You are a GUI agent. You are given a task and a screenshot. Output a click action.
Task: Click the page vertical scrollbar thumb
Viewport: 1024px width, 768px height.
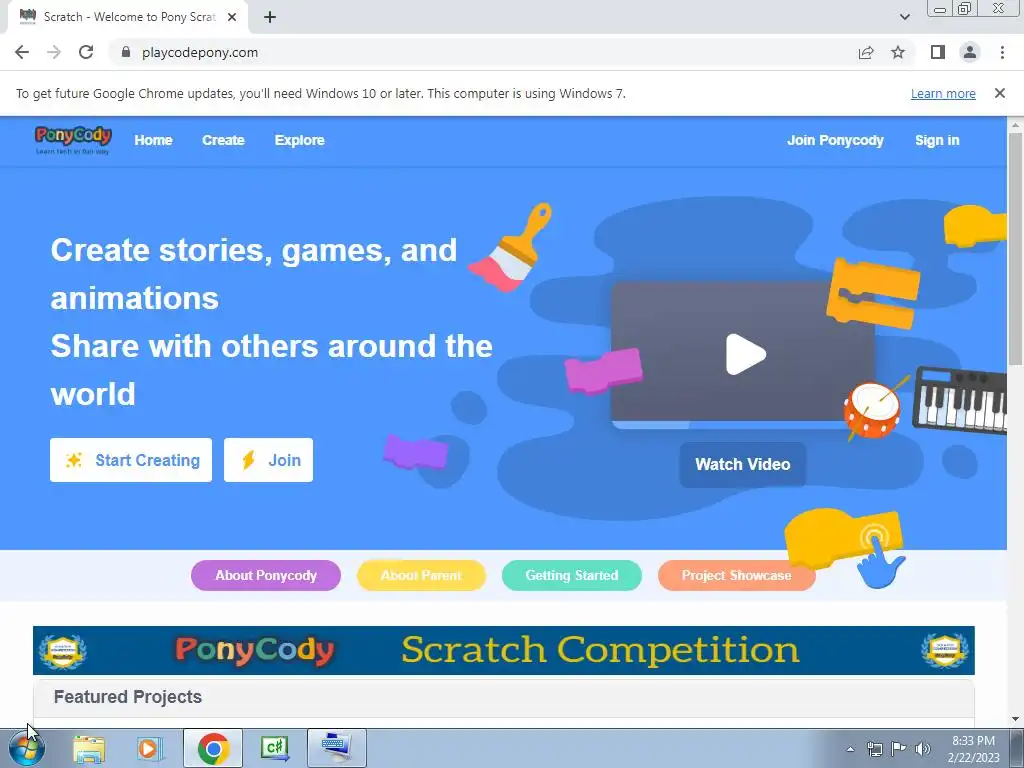[x=1016, y=248]
